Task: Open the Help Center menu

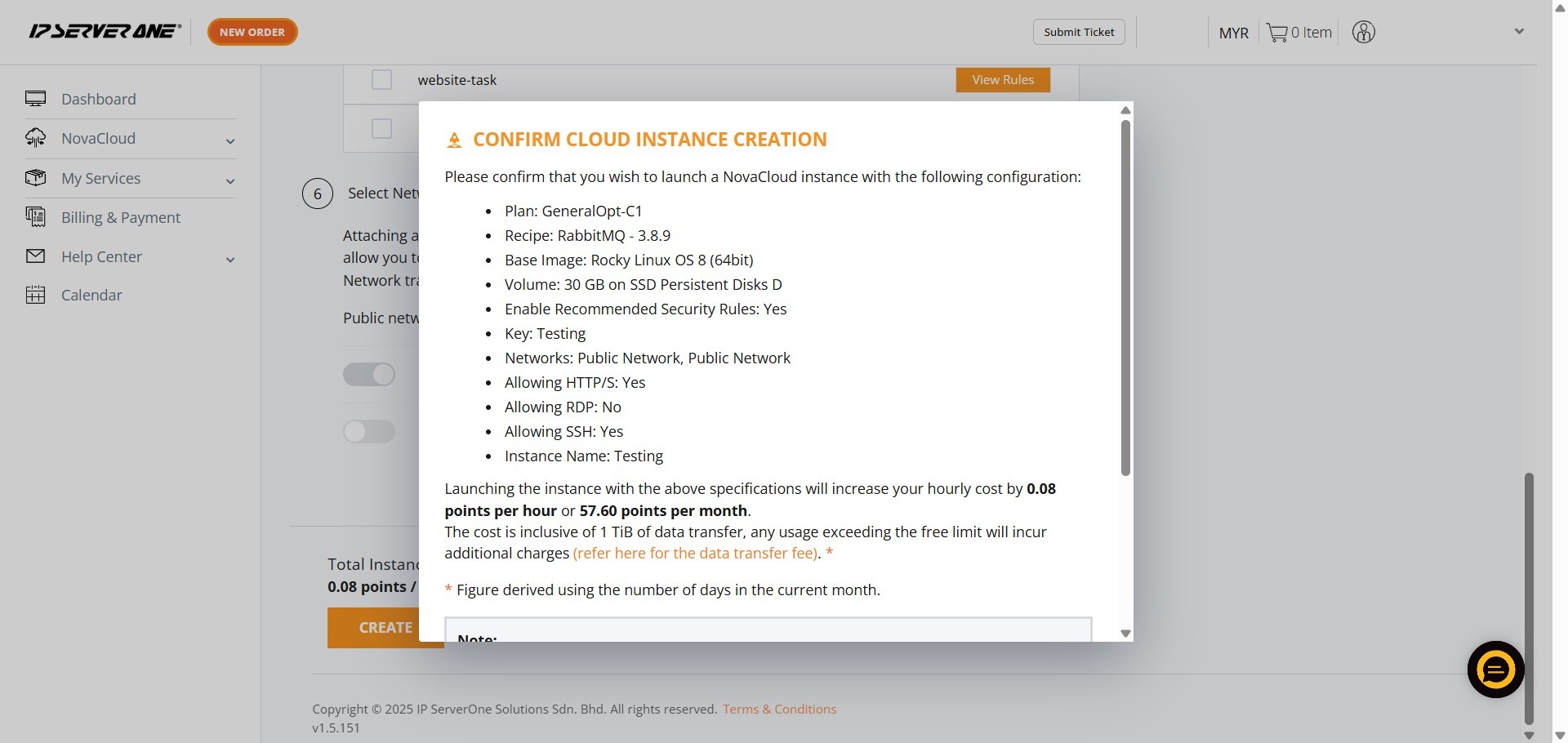Action: pos(101,256)
